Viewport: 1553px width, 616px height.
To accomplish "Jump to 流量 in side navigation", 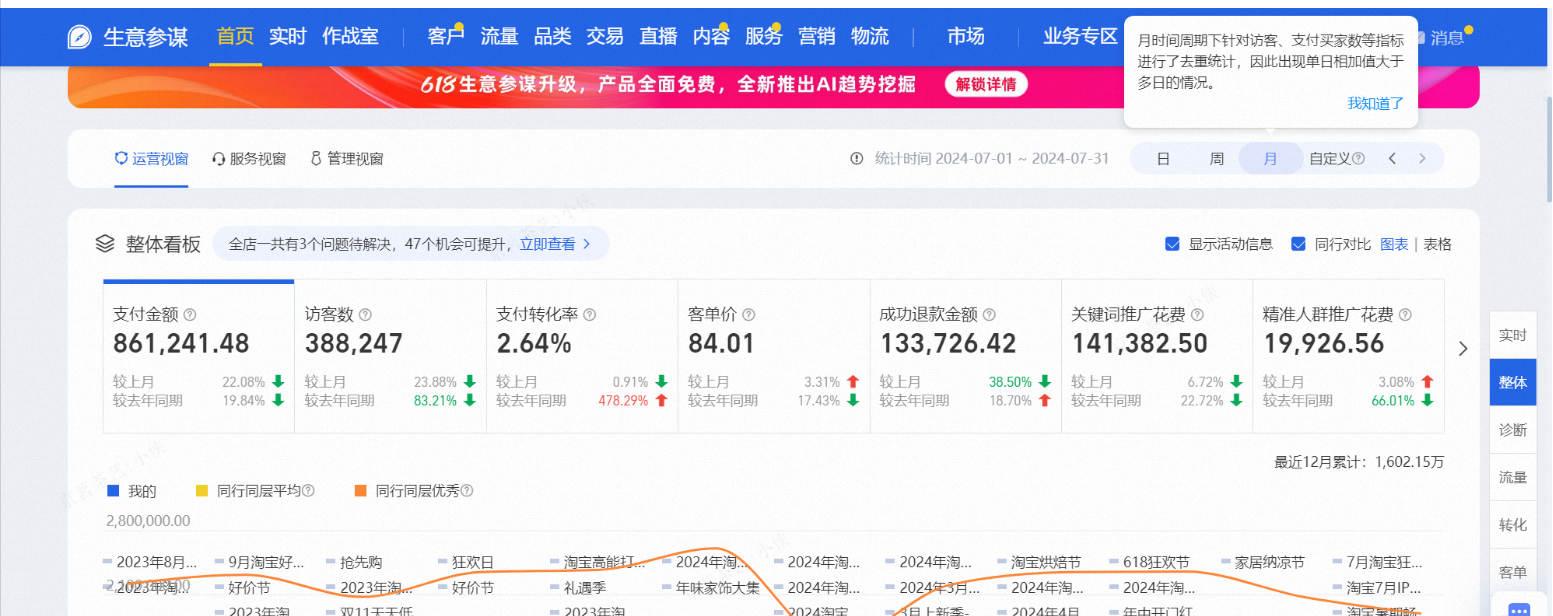I will [1513, 477].
